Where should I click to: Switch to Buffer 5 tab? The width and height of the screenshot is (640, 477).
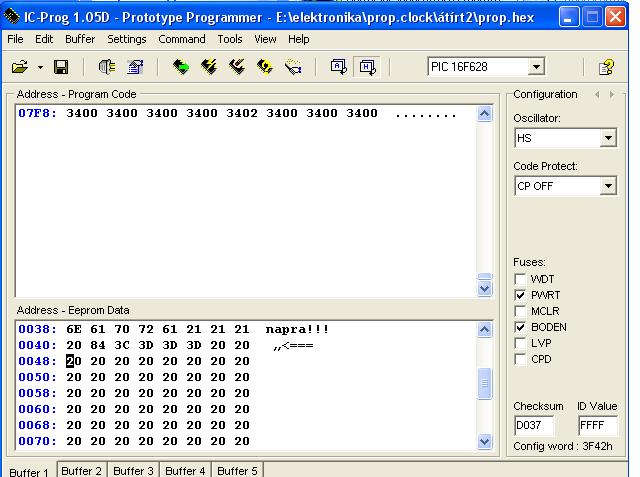click(237, 470)
